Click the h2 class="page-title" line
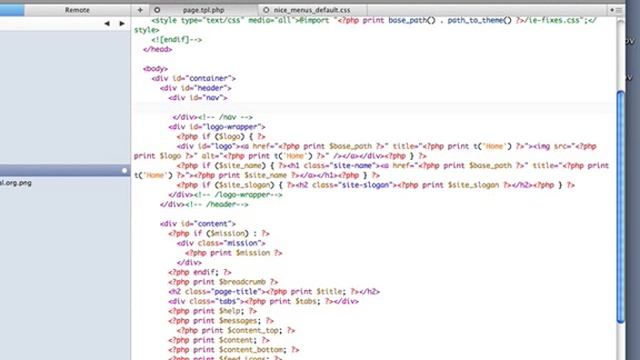Screen dimensions: 640x360 click(x=274, y=292)
